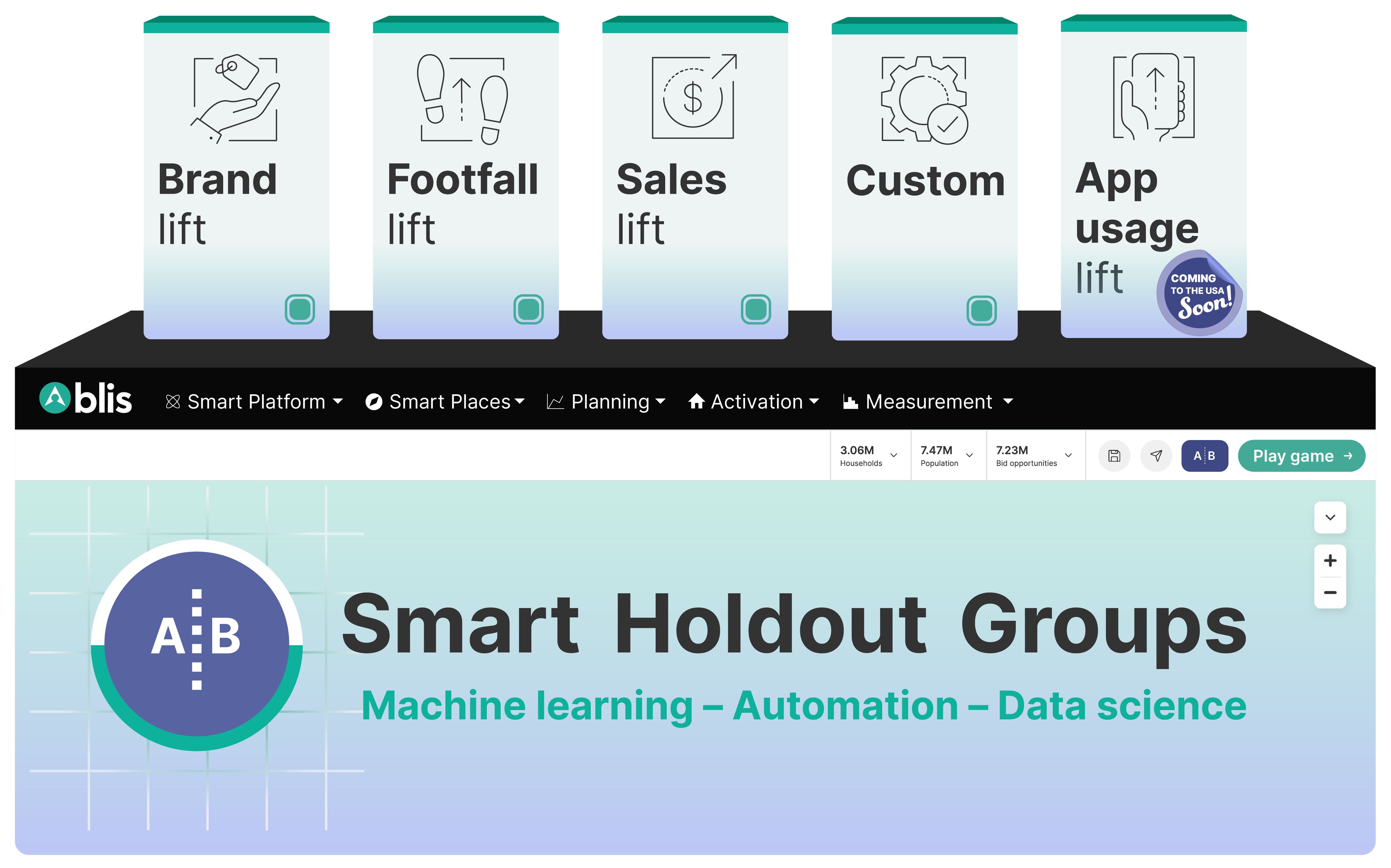Toggle the Custom card checkbox
Screen dimensions: 1391x868
(981, 311)
